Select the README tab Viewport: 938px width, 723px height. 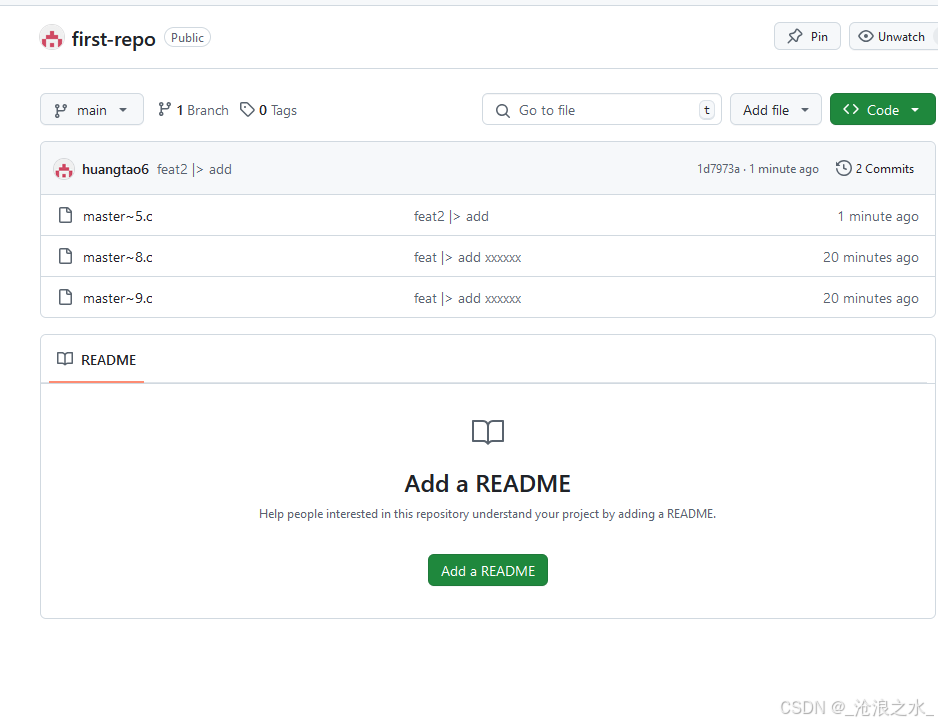96,359
